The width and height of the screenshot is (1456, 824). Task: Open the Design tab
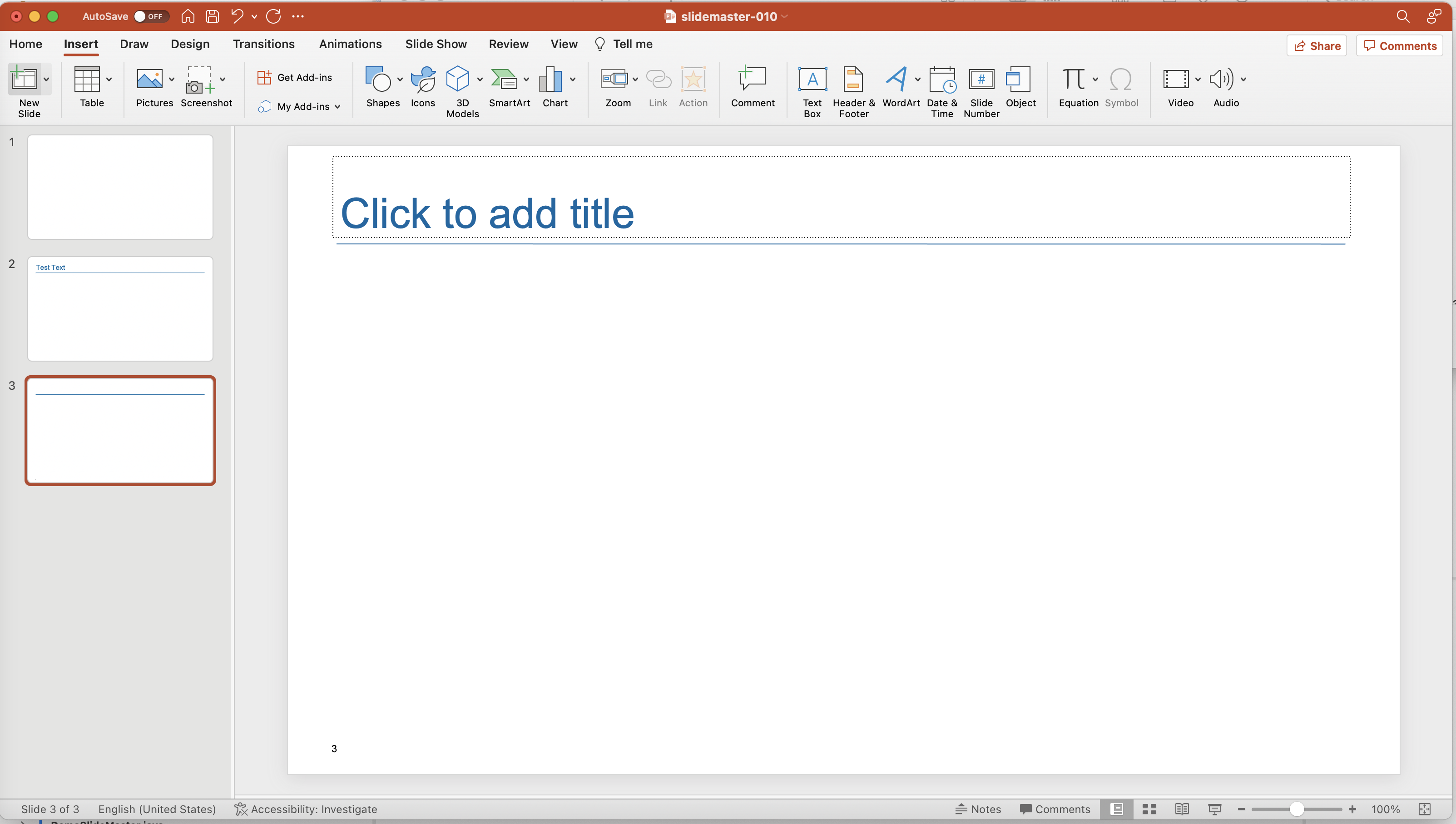(190, 44)
